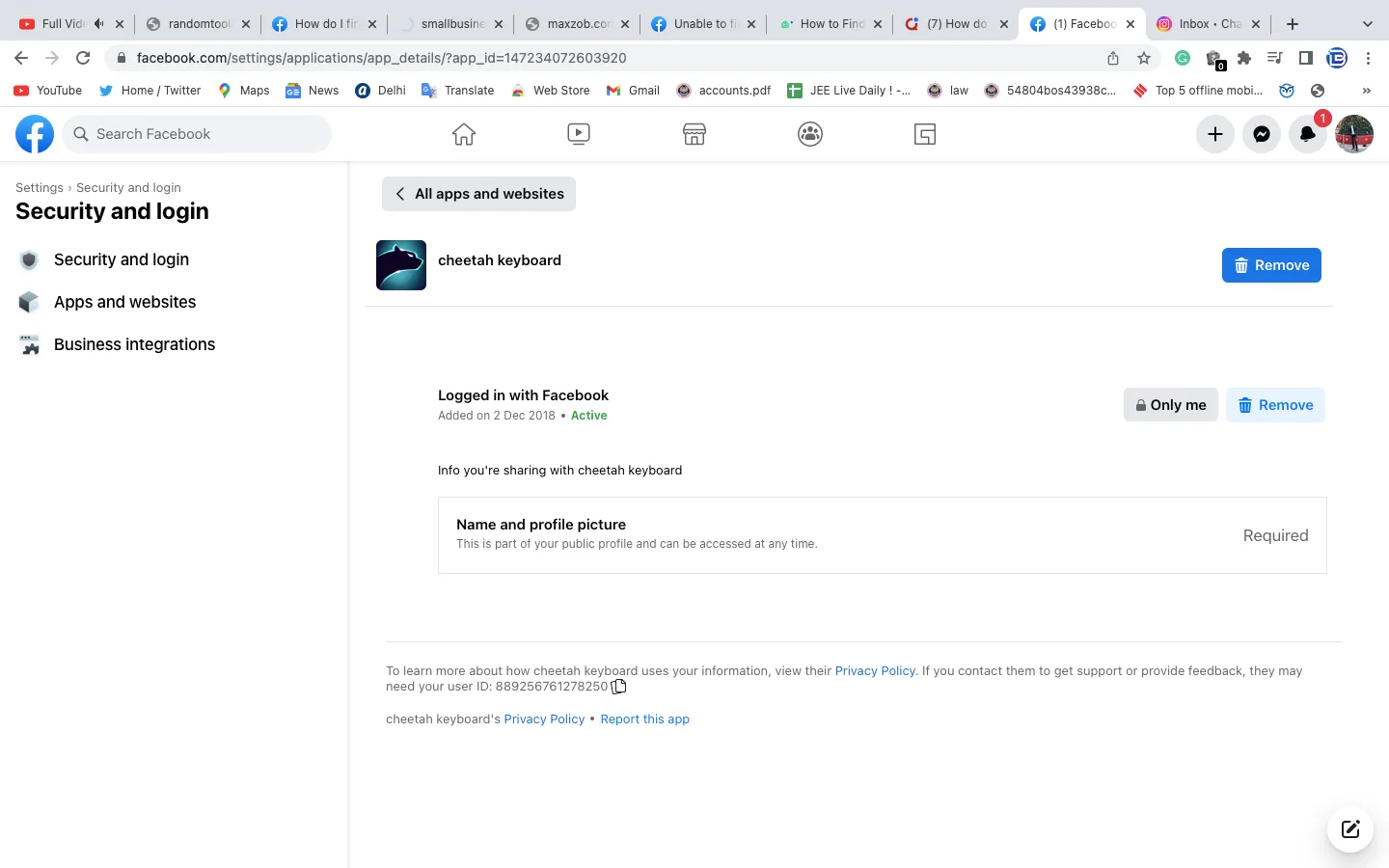Open the Create plus menu
The width and height of the screenshot is (1389, 868).
[1215, 134]
